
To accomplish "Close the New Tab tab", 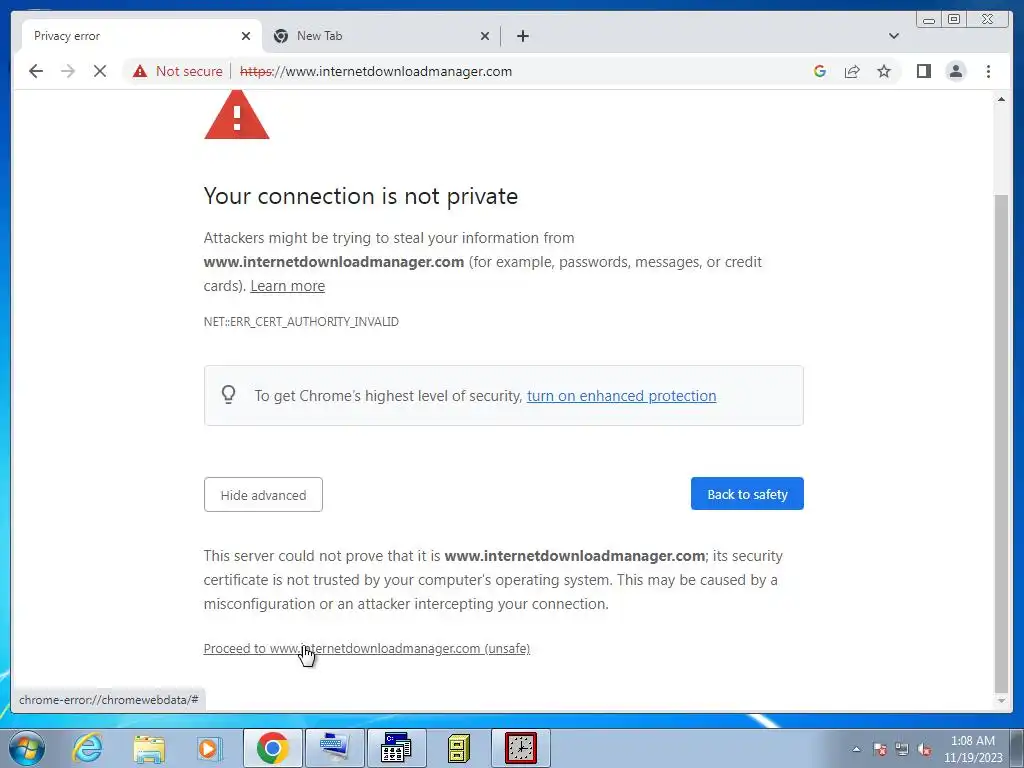I will click(x=485, y=36).
